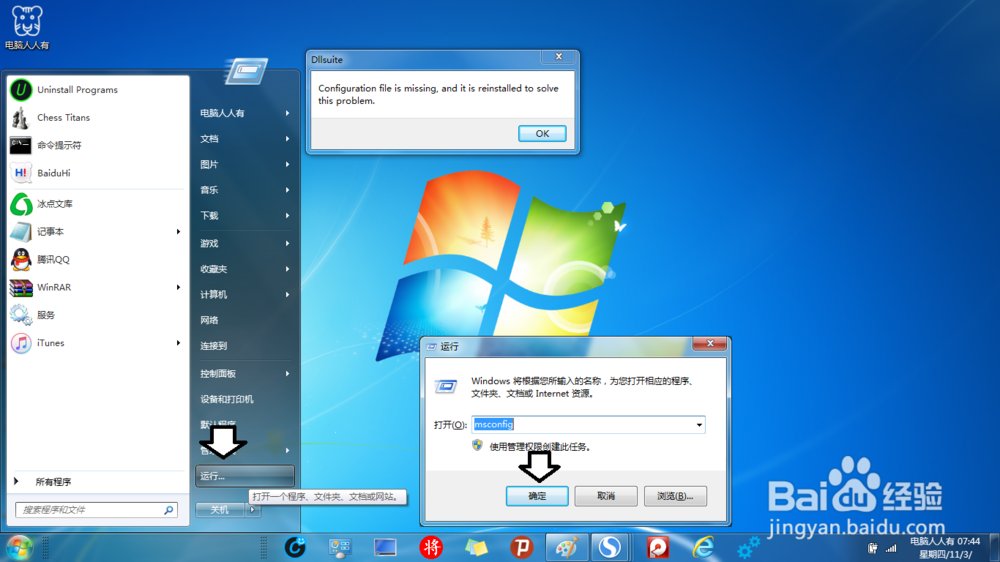Viewport: 1000px width, 562px height.
Task: Open 命令提示符 command prompt
Action: (98, 145)
